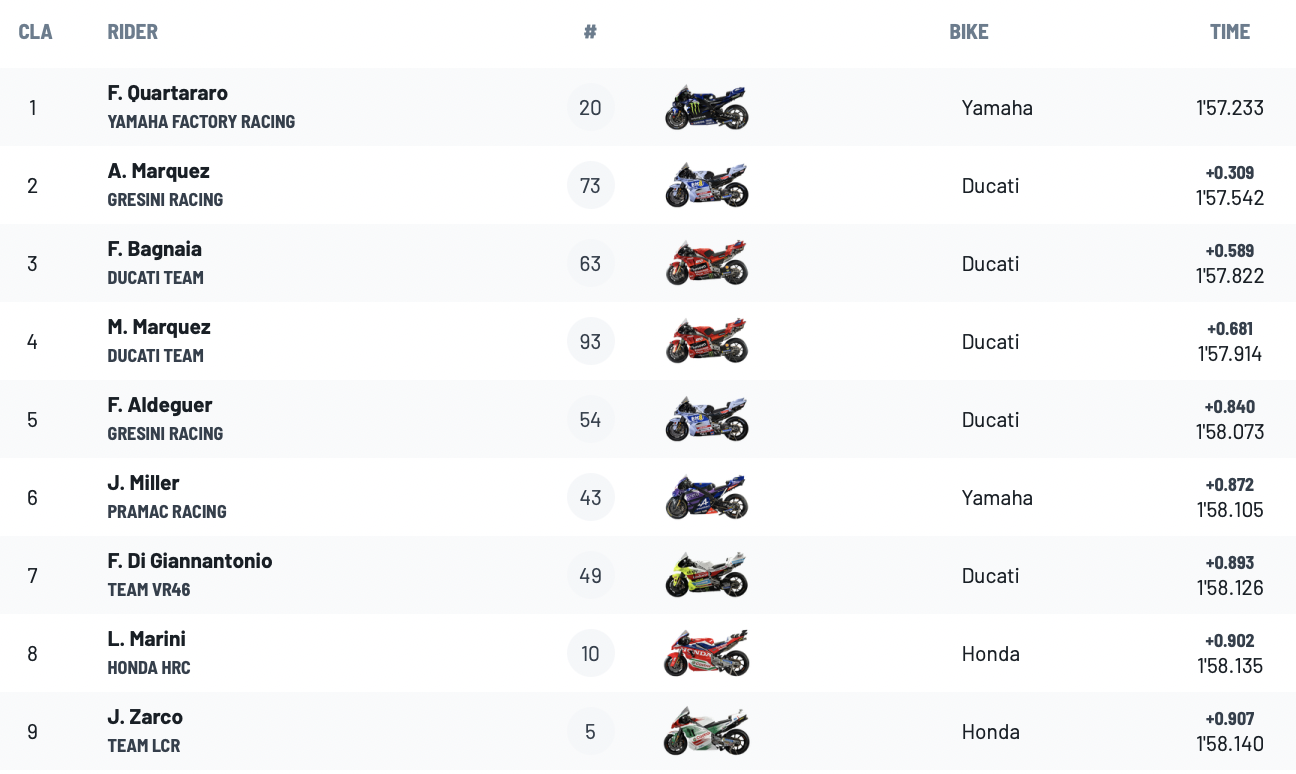Open J. Zarco rider name
This screenshot has width=1296, height=774.
[x=145, y=717]
